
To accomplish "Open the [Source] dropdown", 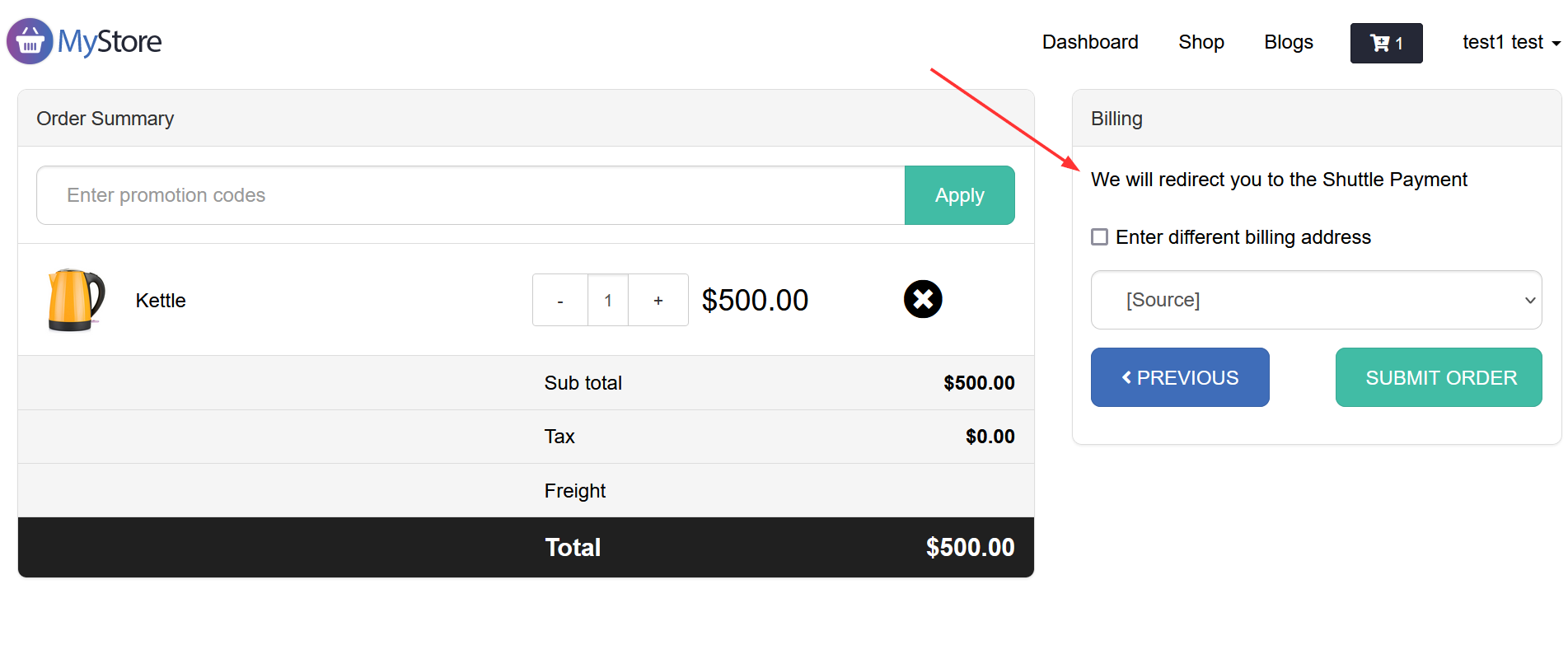I will [x=1316, y=300].
